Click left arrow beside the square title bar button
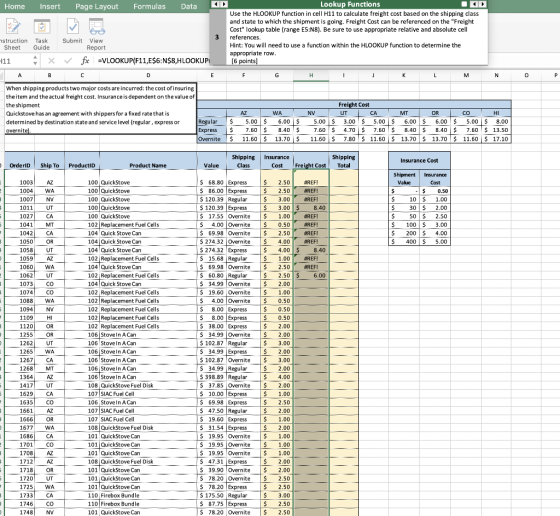The width and height of the screenshot is (560, 516). [x=474, y=4]
